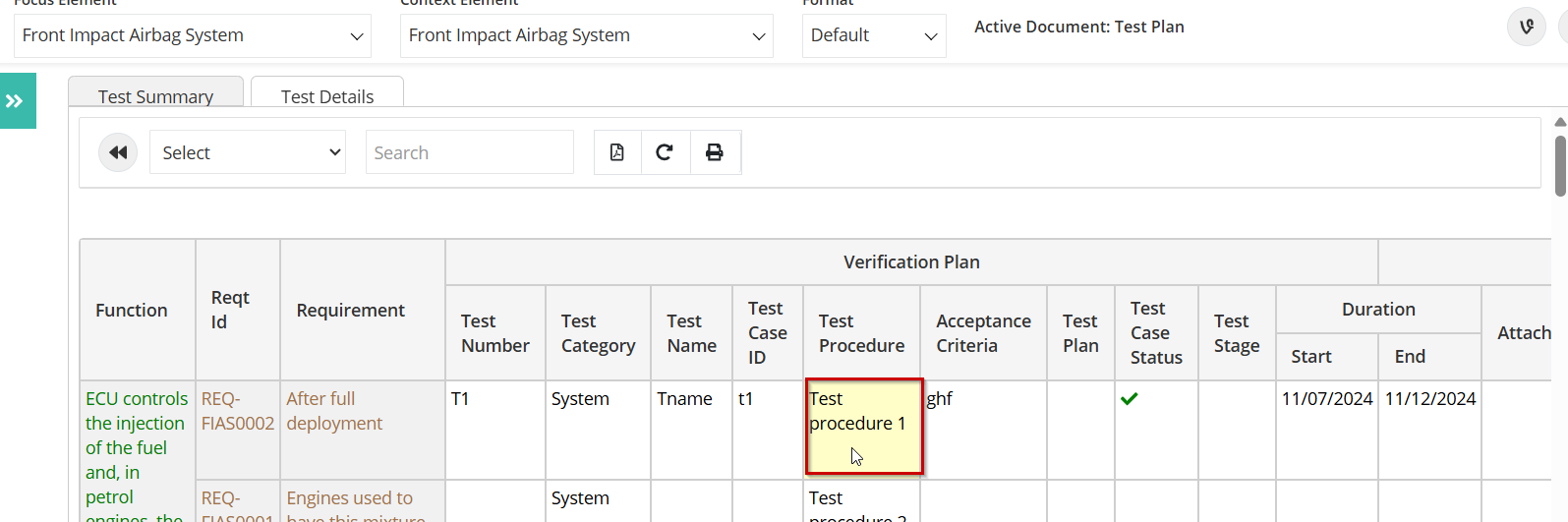Viewport: 1568px width, 522px height.
Task: Click the print icon
Action: [x=715, y=152]
